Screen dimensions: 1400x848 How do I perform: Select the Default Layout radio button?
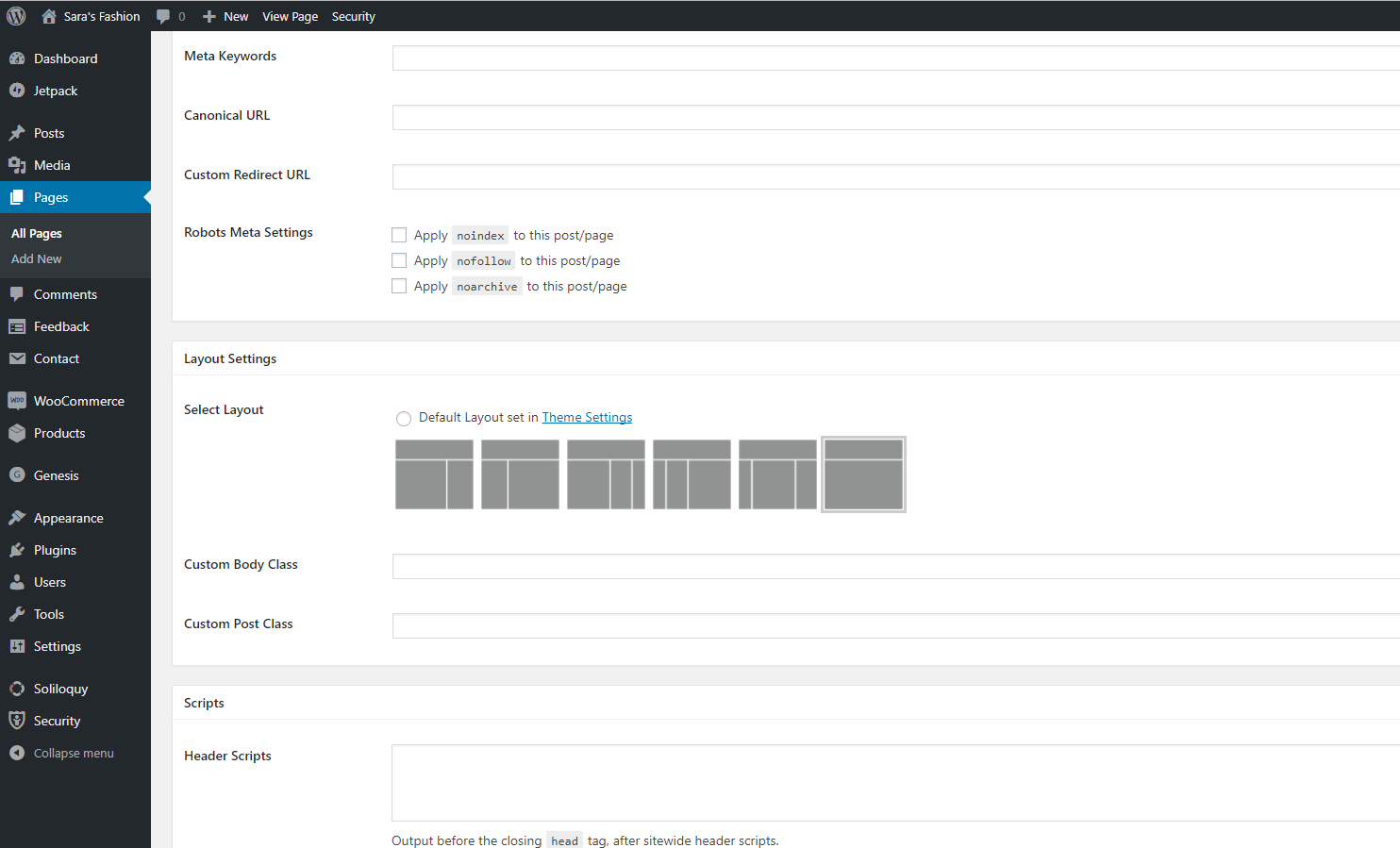click(404, 419)
